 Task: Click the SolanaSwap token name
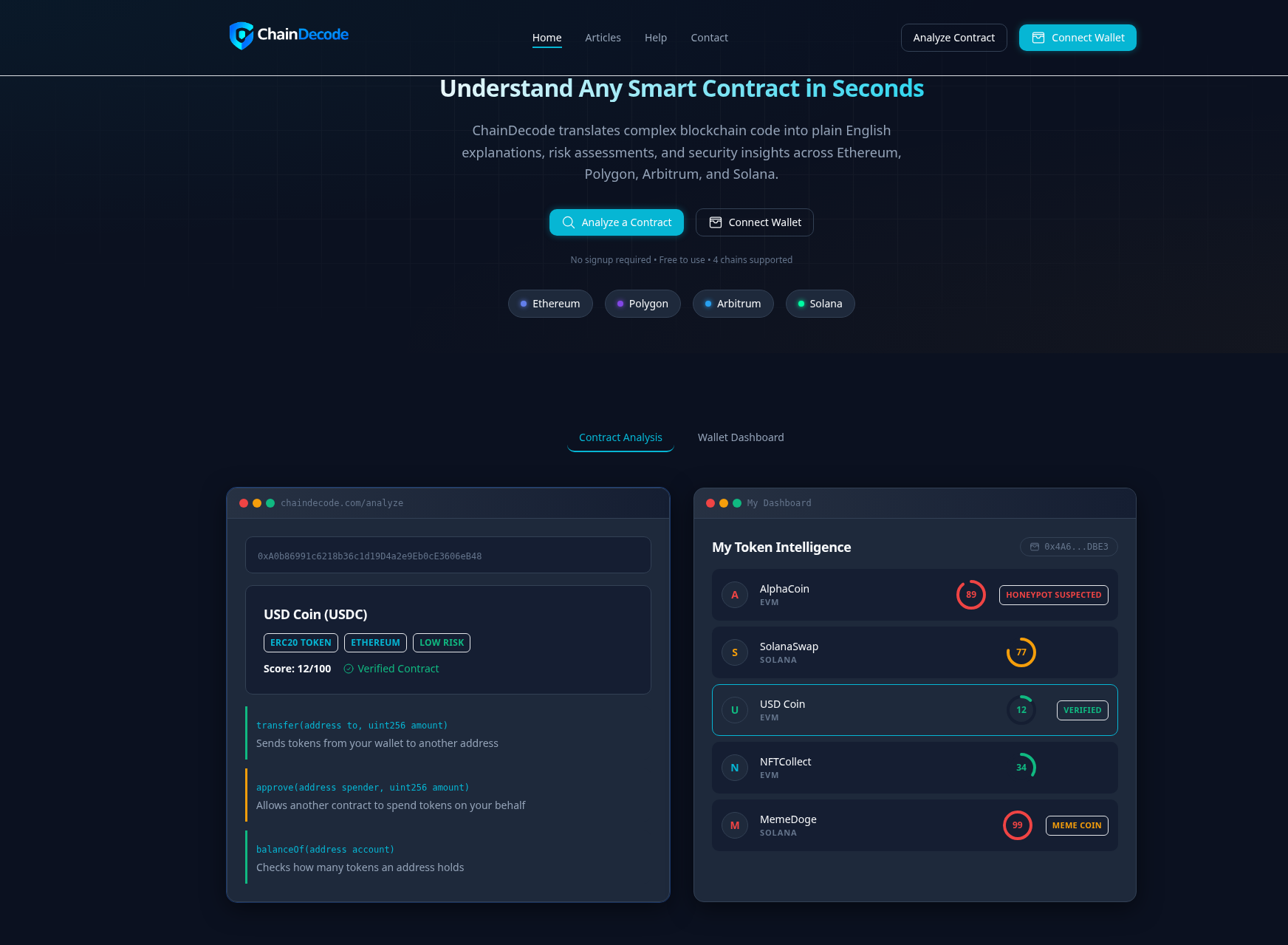[789, 647]
